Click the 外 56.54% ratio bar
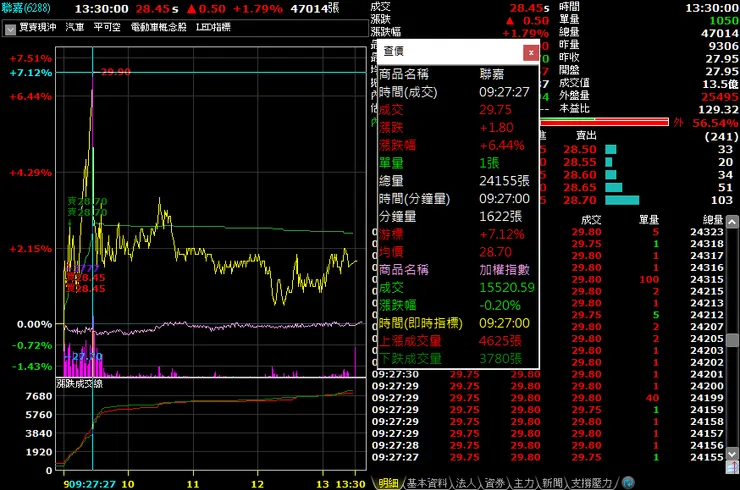This screenshot has height=490, width=740. (x=604, y=122)
